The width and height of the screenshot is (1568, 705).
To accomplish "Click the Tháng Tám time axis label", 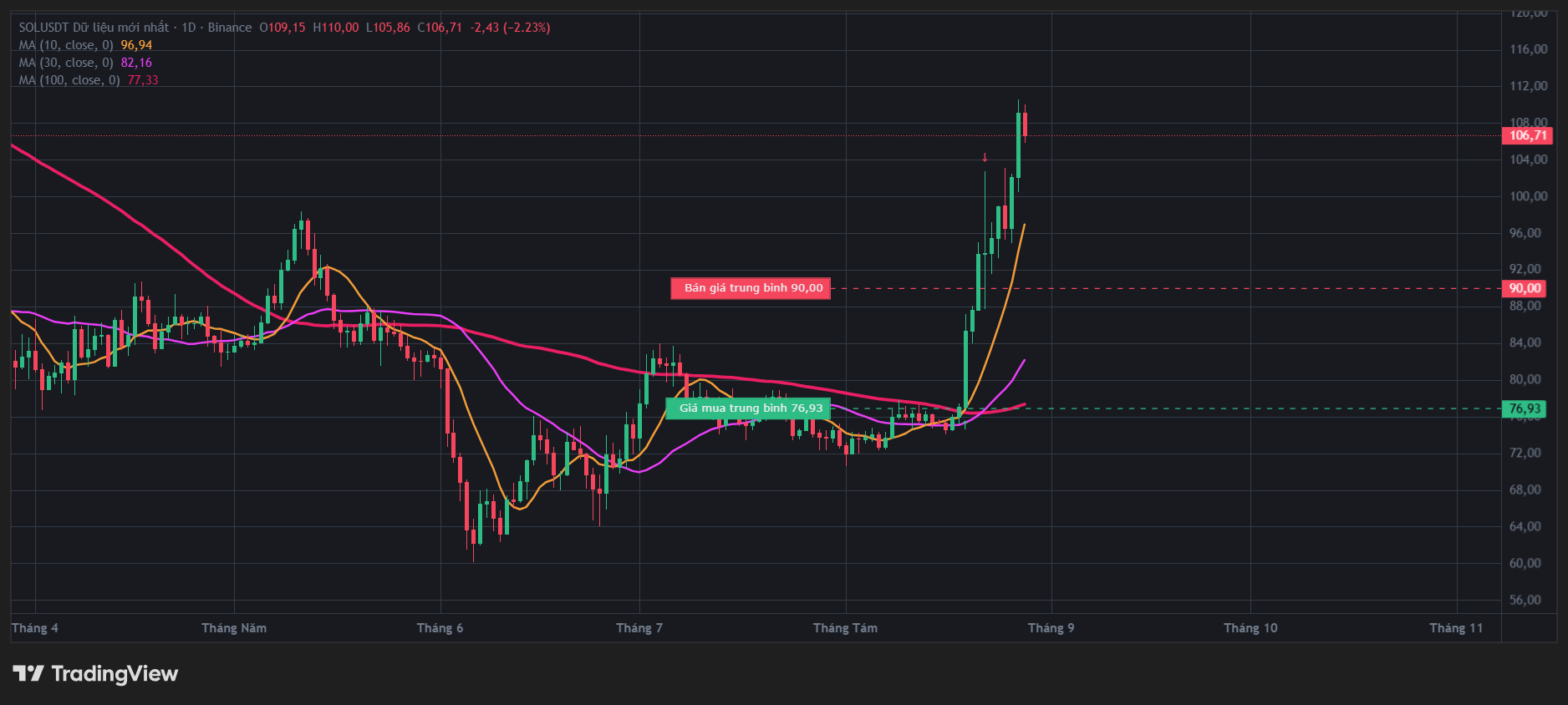I will point(845,628).
